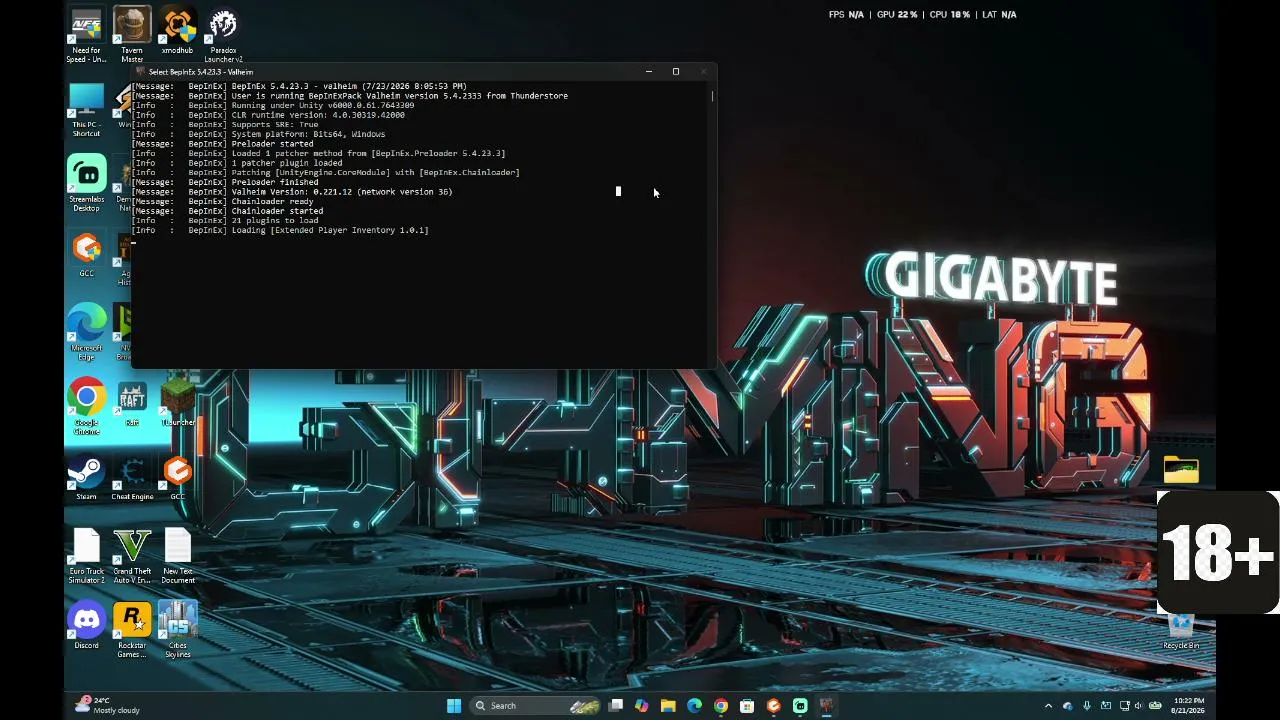Click the "Preloader started" console line

pos(222,144)
